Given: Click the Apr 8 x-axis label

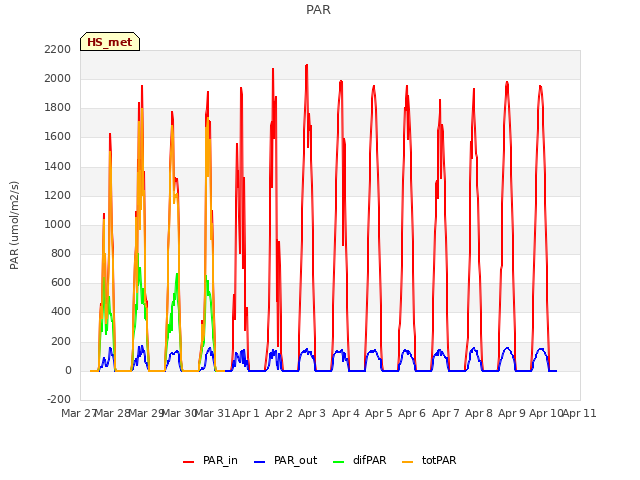Looking at the screenshot, I should point(479,413).
